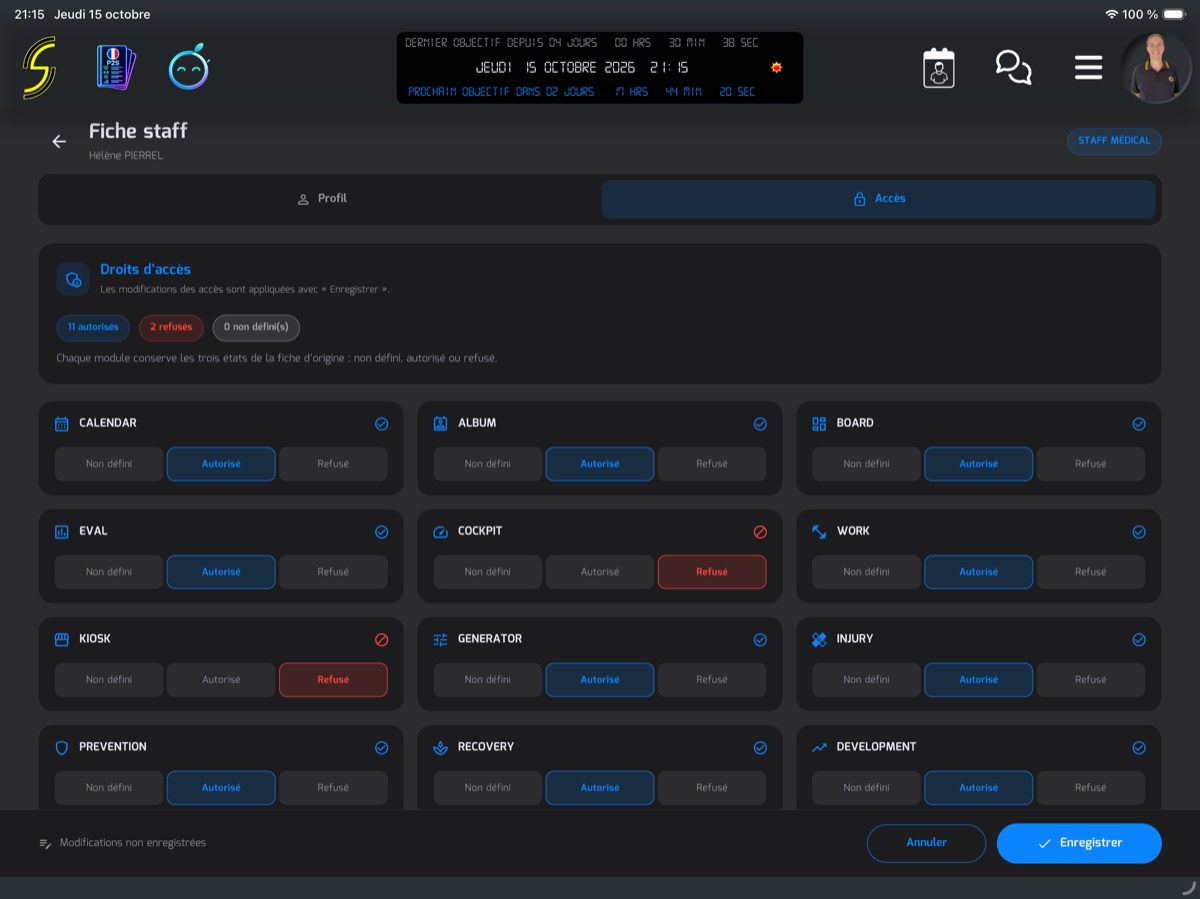Click the KIOSK module icon
The height and width of the screenshot is (899, 1200).
click(x=62, y=639)
